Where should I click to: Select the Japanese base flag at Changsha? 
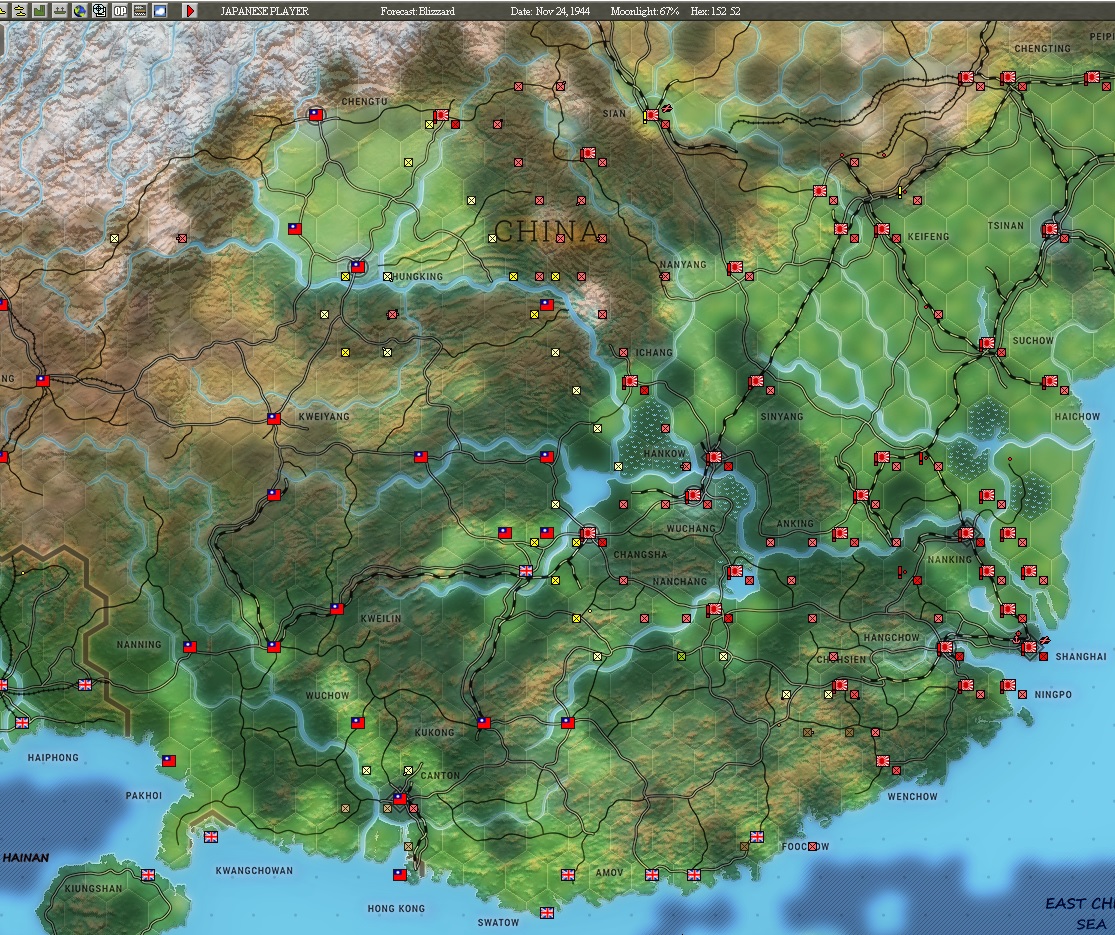coord(588,533)
